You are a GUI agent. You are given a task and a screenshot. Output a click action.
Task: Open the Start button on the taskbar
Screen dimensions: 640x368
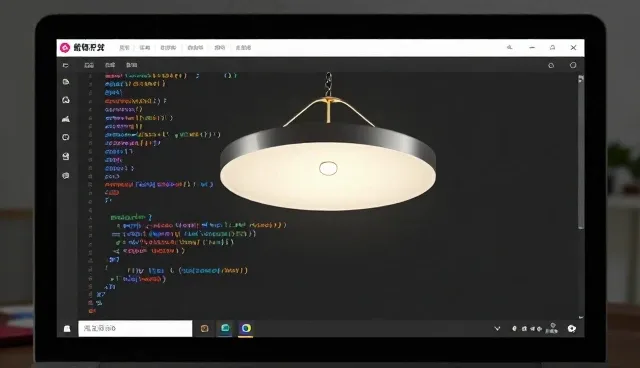click(67, 328)
